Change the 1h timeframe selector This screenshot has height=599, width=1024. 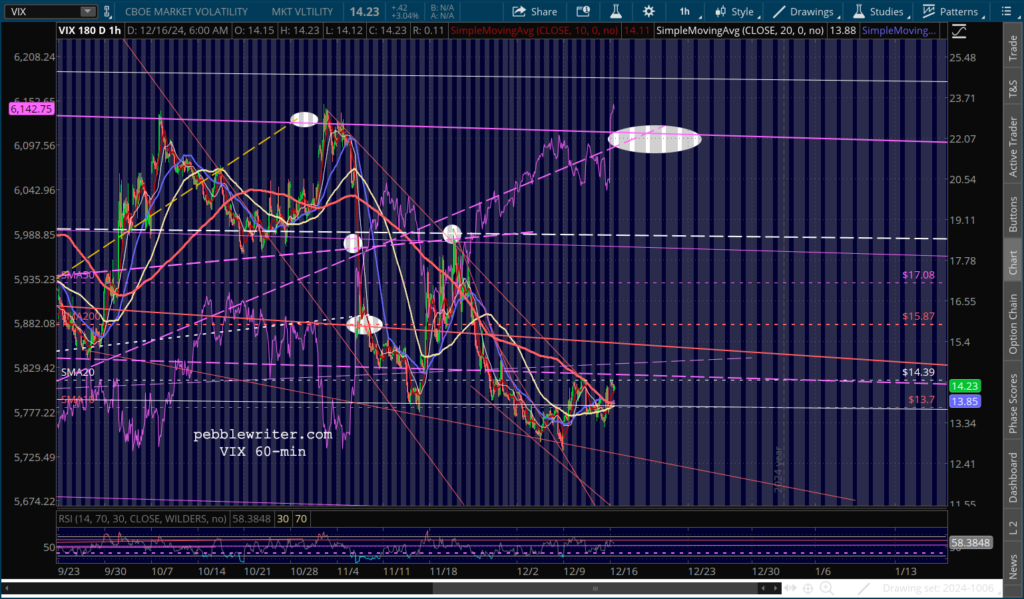(685, 11)
